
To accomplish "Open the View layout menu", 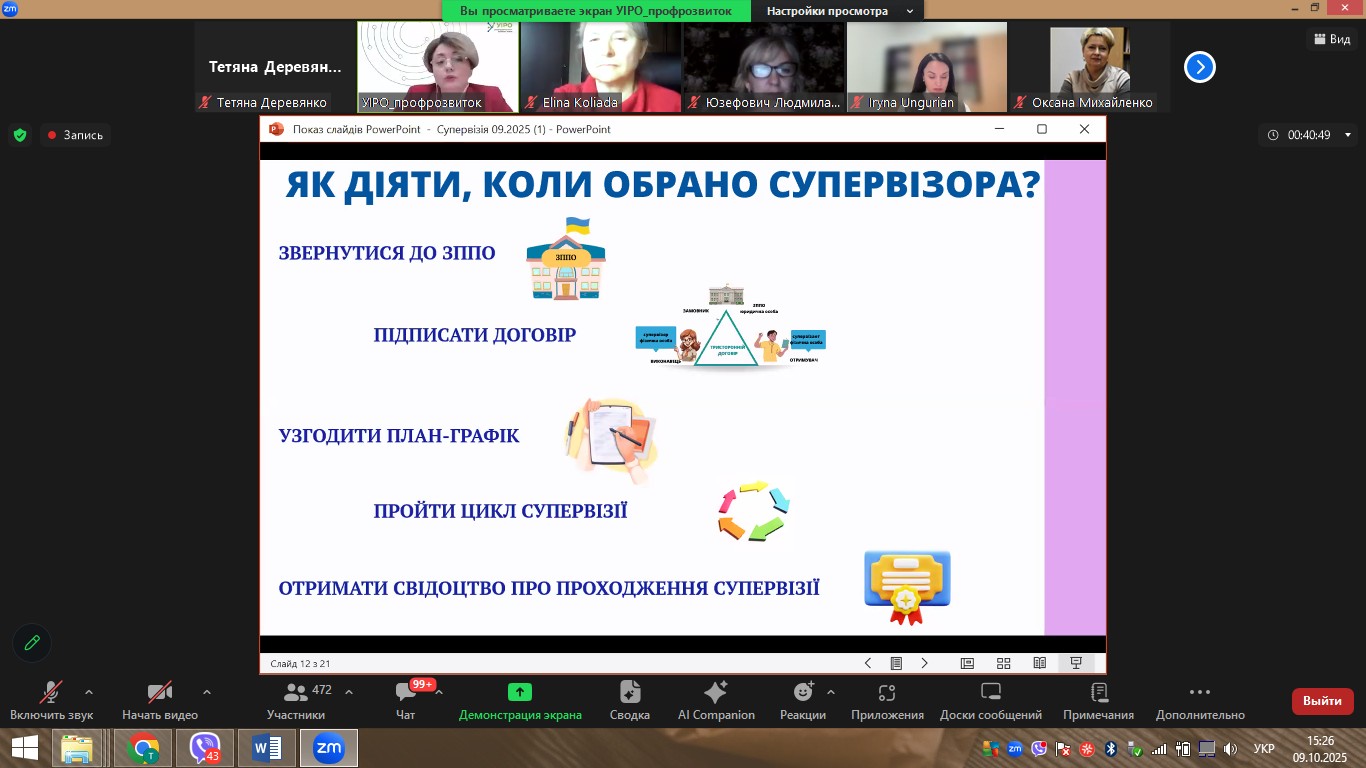I will [1331, 39].
